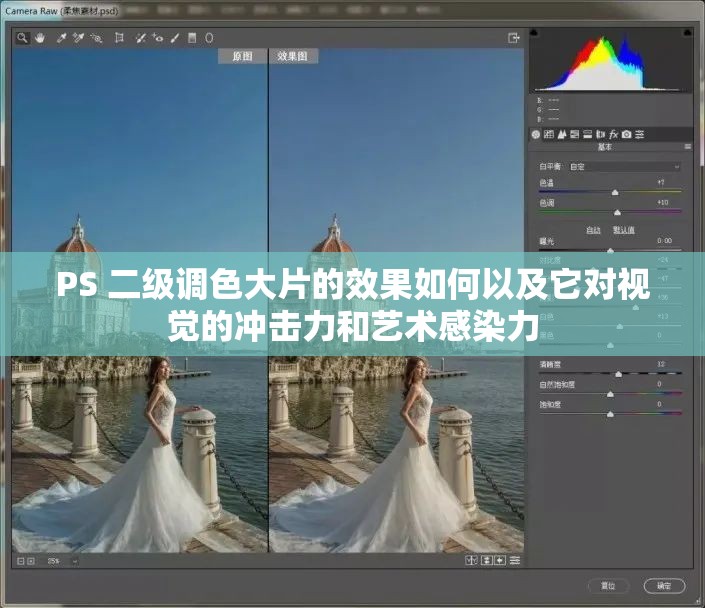Toggle highlight clipping warning above histogram
Image resolution: width=705 pixels, height=608 pixels.
687,33
